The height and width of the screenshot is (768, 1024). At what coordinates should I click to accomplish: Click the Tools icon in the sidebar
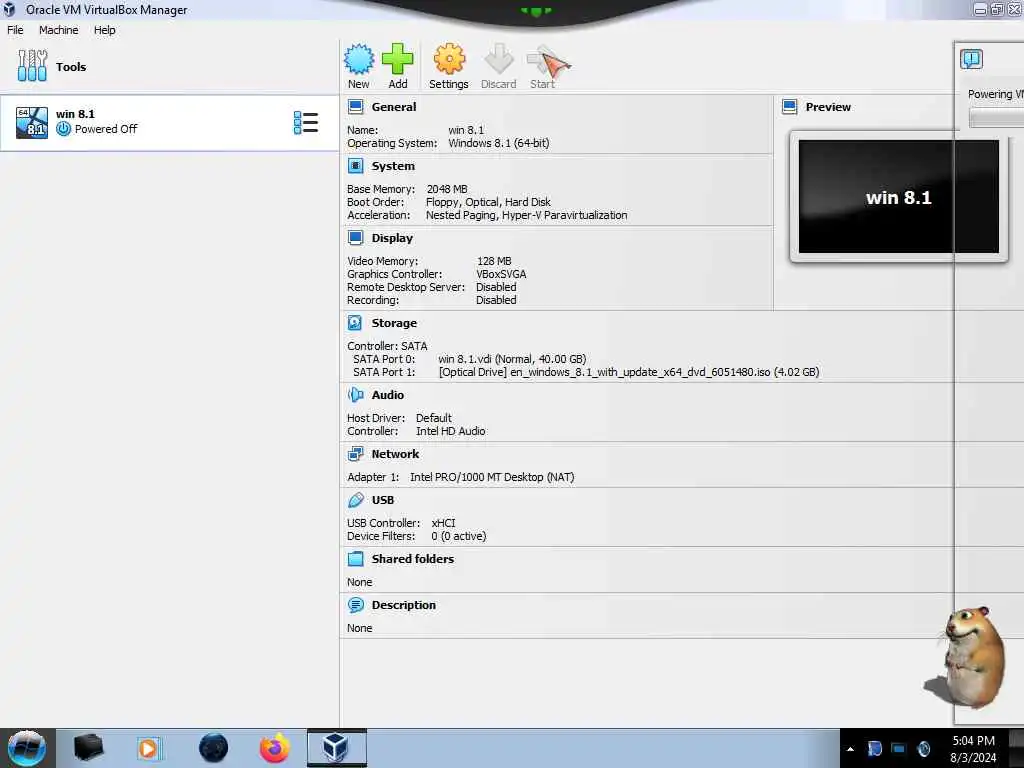[x=32, y=66]
